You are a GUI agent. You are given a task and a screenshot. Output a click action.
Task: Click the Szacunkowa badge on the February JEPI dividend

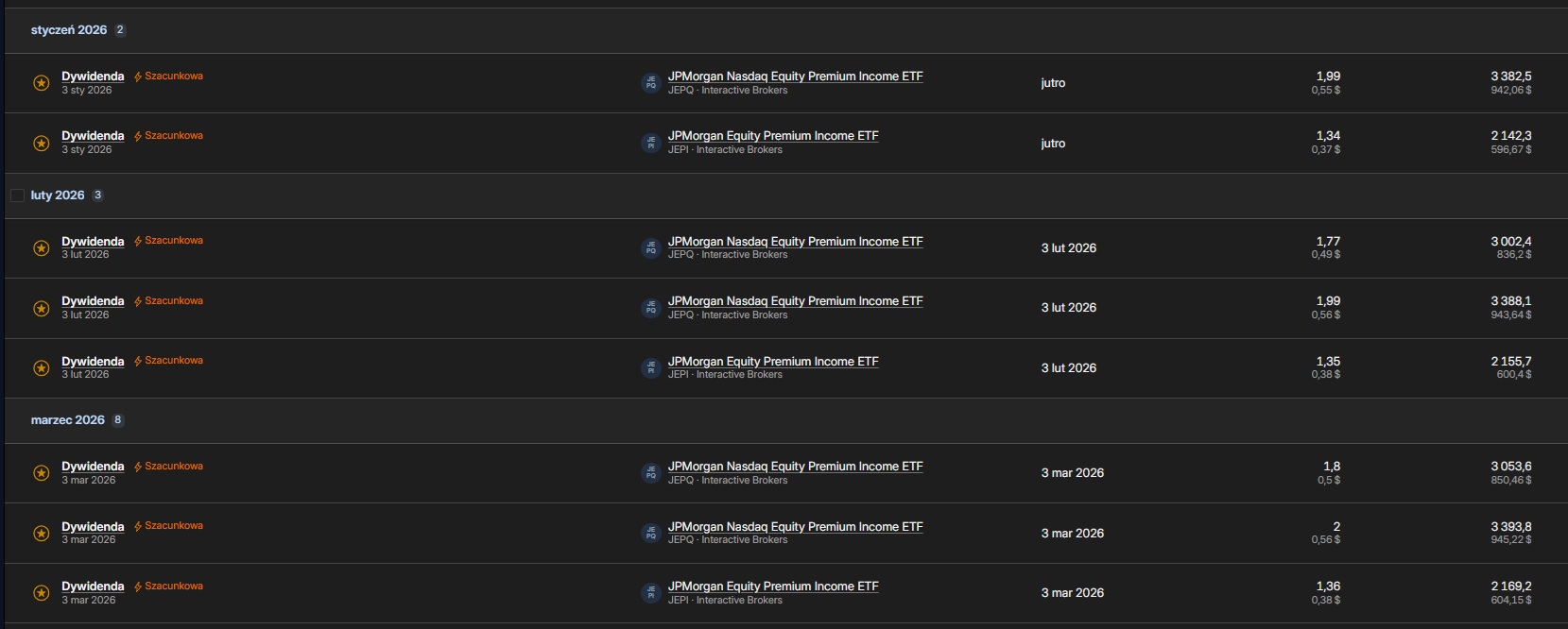173,361
